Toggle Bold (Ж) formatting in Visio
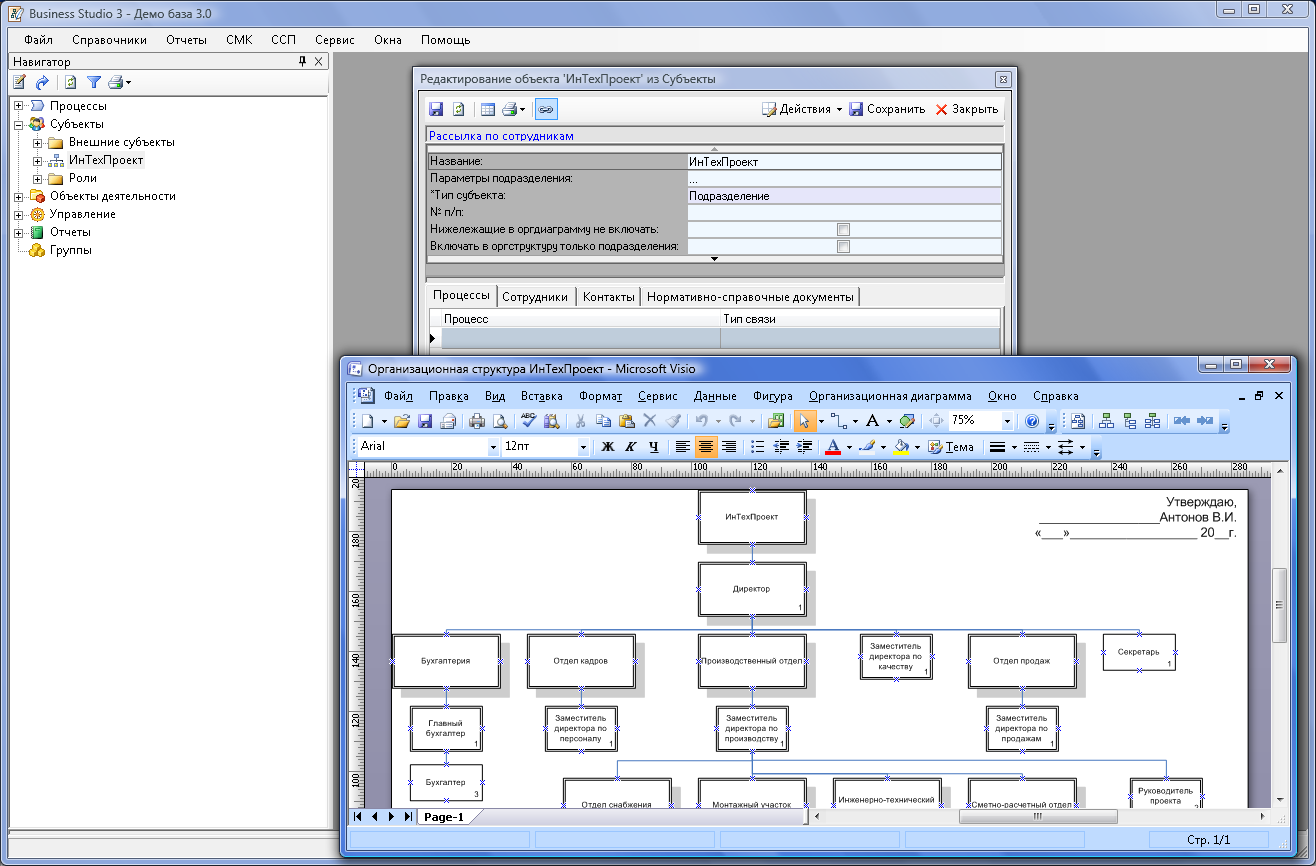 click(607, 447)
